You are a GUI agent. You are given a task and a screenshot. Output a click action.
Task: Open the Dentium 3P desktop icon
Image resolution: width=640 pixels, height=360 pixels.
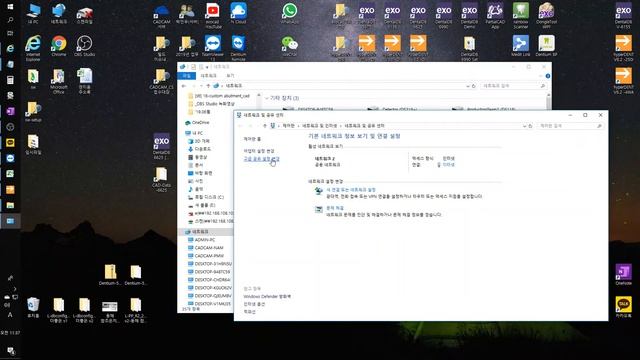[546, 45]
